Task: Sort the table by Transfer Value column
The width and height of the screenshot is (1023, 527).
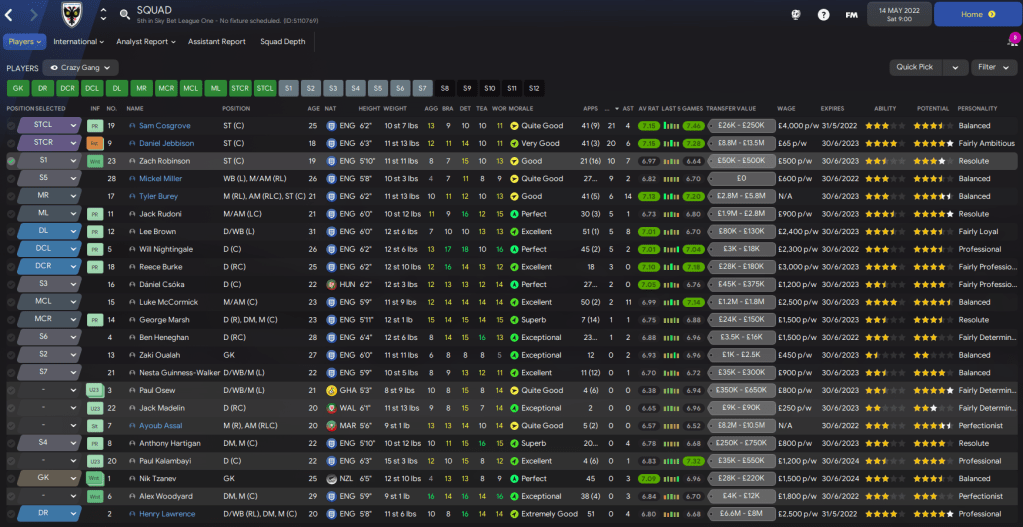Action: point(733,108)
